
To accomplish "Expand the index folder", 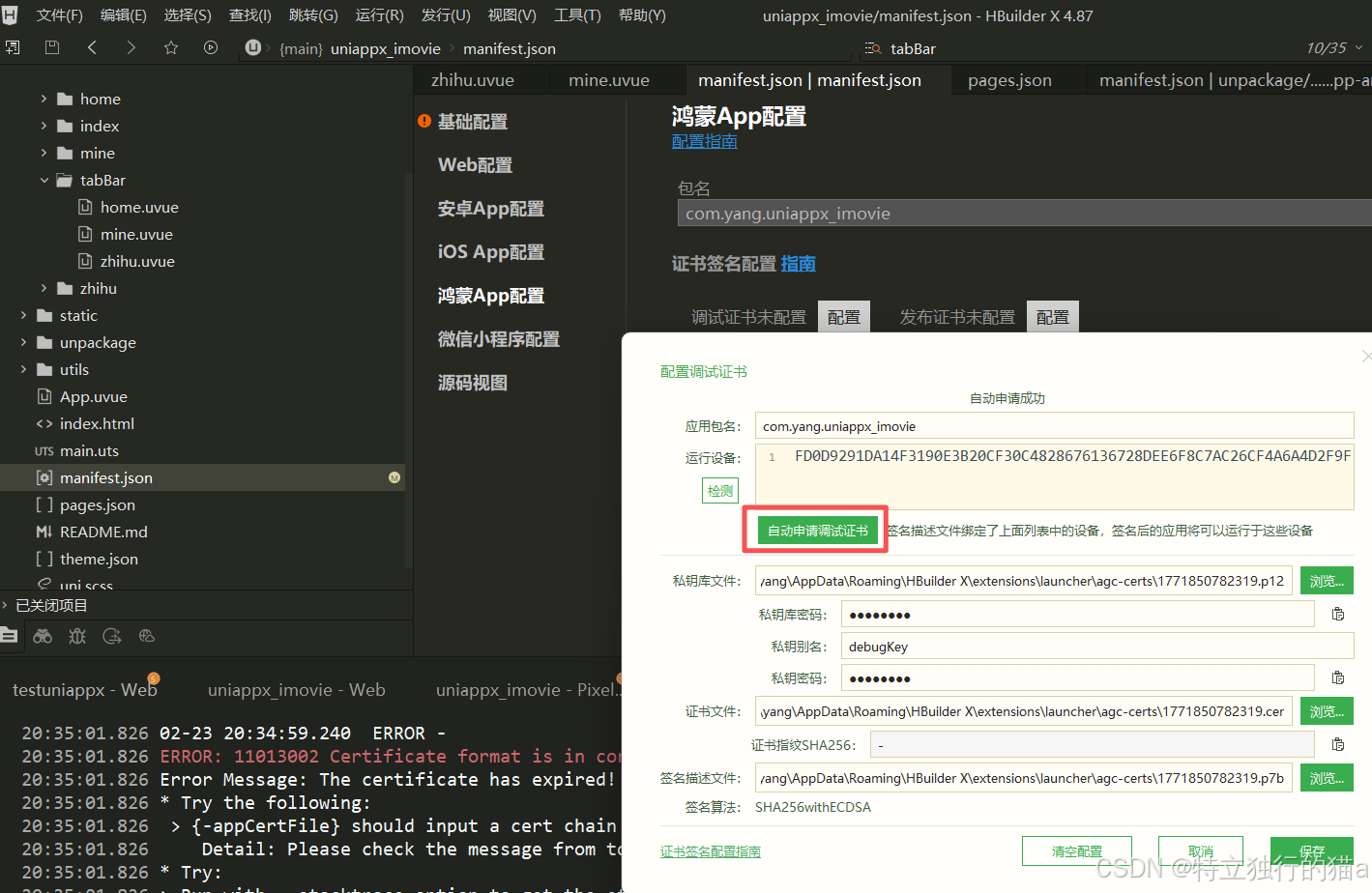I will 44,126.
